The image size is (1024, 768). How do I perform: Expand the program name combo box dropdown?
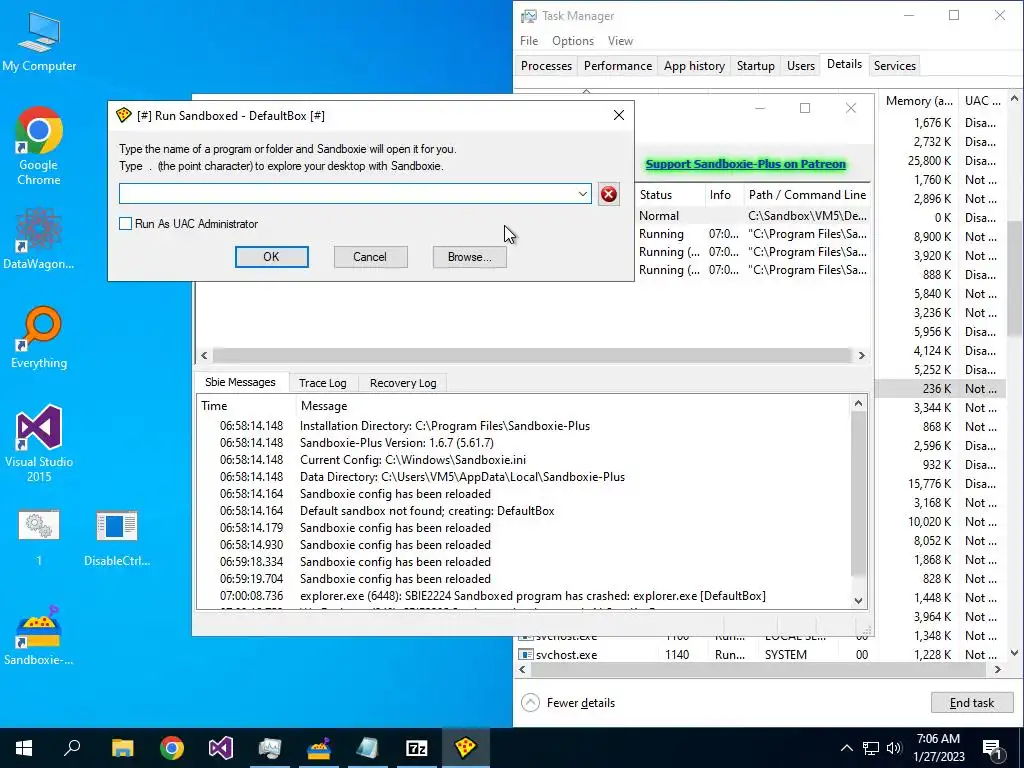(x=583, y=194)
